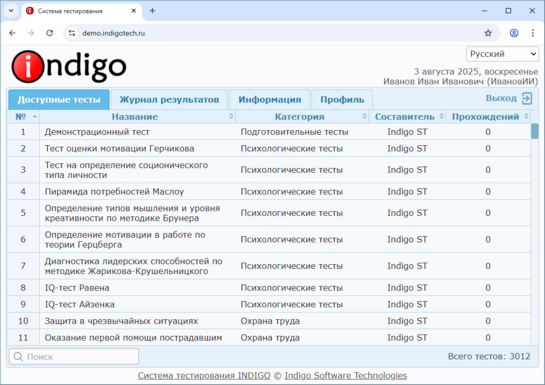Select Тест оценки мотивации Герчикова

(x=269, y=149)
